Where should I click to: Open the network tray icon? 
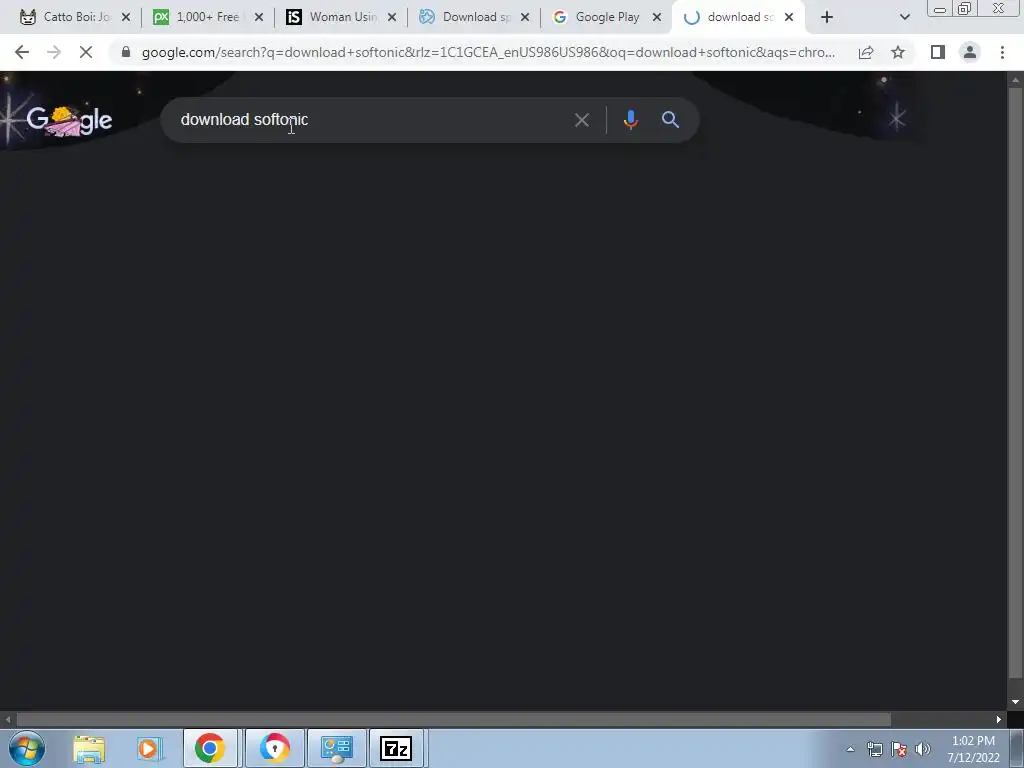[874, 749]
